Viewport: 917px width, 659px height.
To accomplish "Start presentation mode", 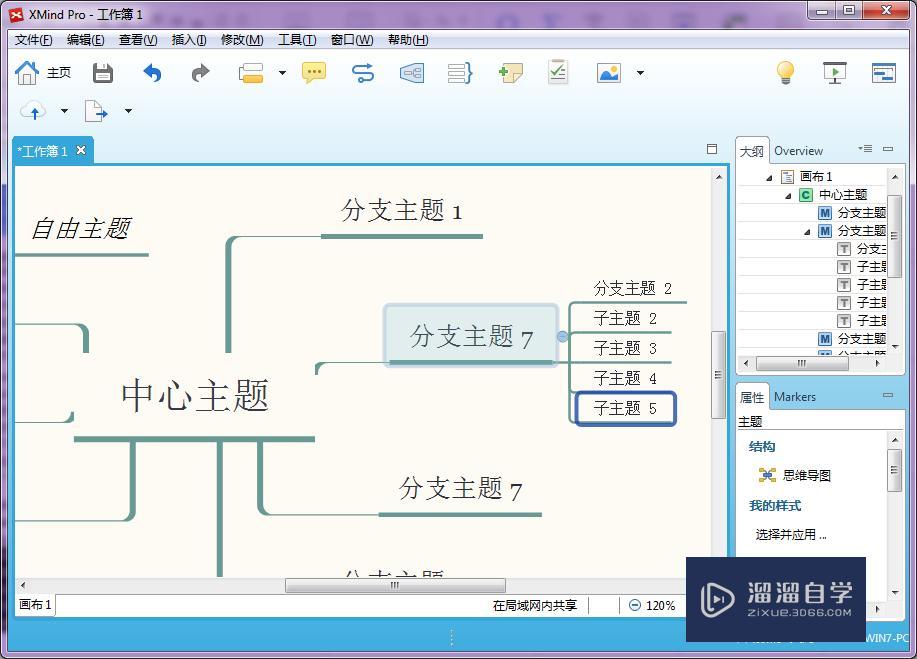I will pyautogui.click(x=835, y=73).
